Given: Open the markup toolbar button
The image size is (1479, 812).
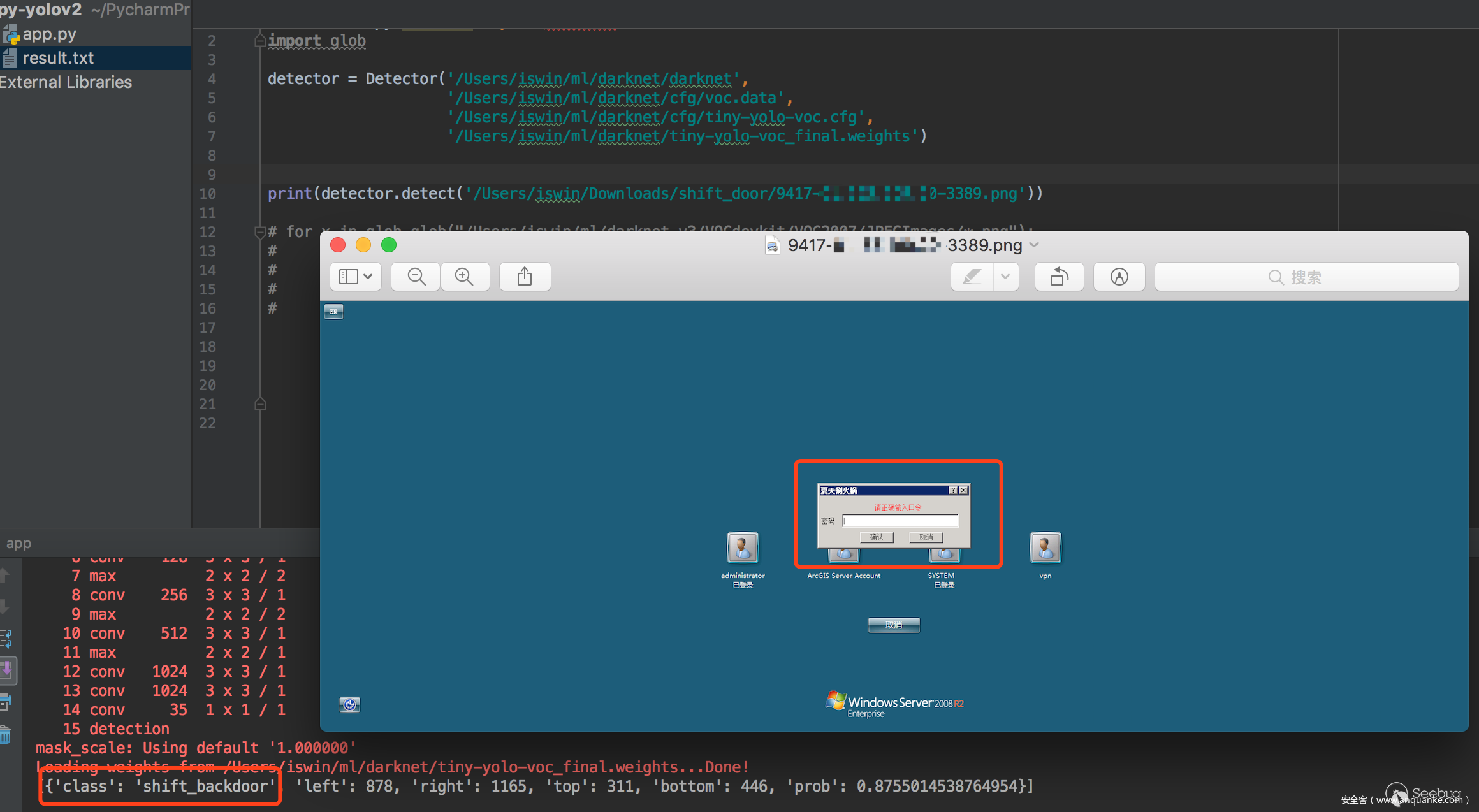Looking at the screenshot, I should pyautogui.click(x=1119, y=277).
